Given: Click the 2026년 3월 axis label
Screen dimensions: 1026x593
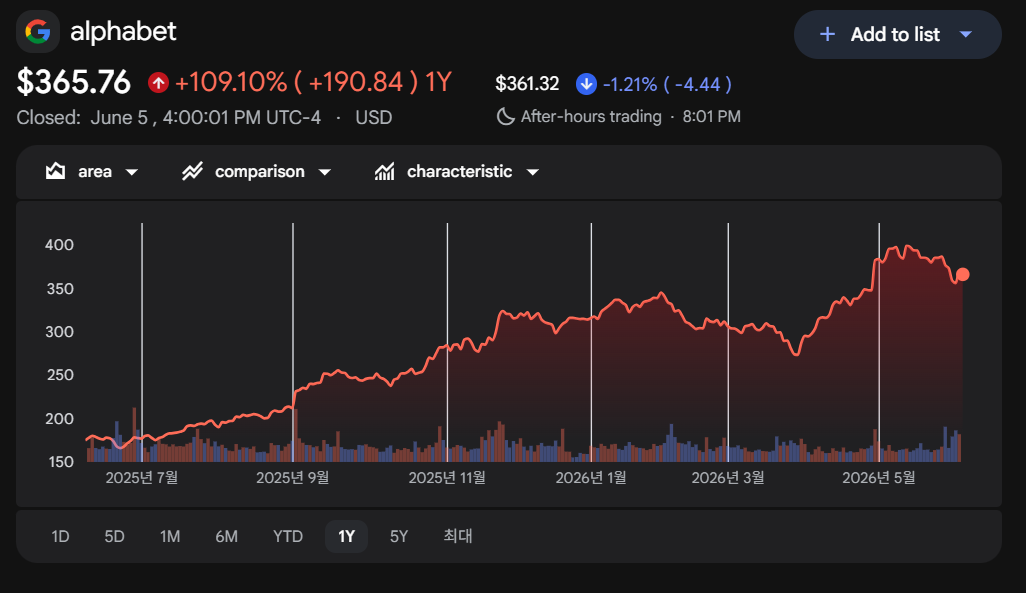Looking at the screenshot, I should pos(728,478).
